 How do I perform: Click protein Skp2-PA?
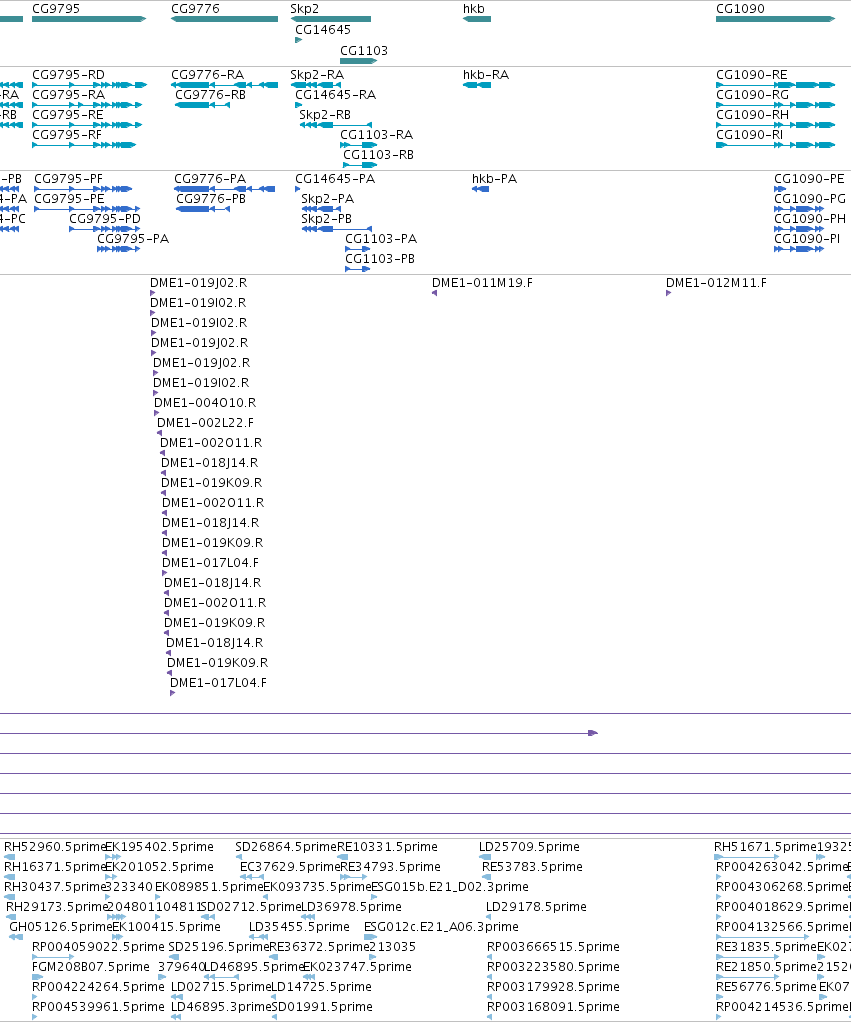(x=327, y=199)
